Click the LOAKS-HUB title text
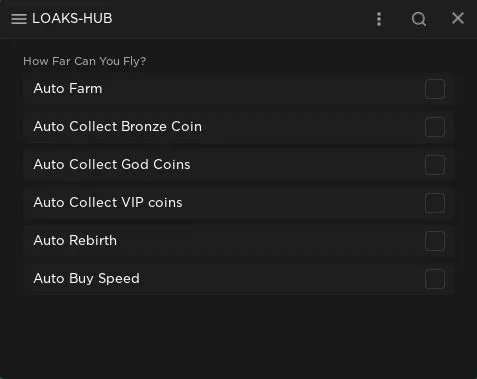The image size is (477, 379). click(72, 18)
